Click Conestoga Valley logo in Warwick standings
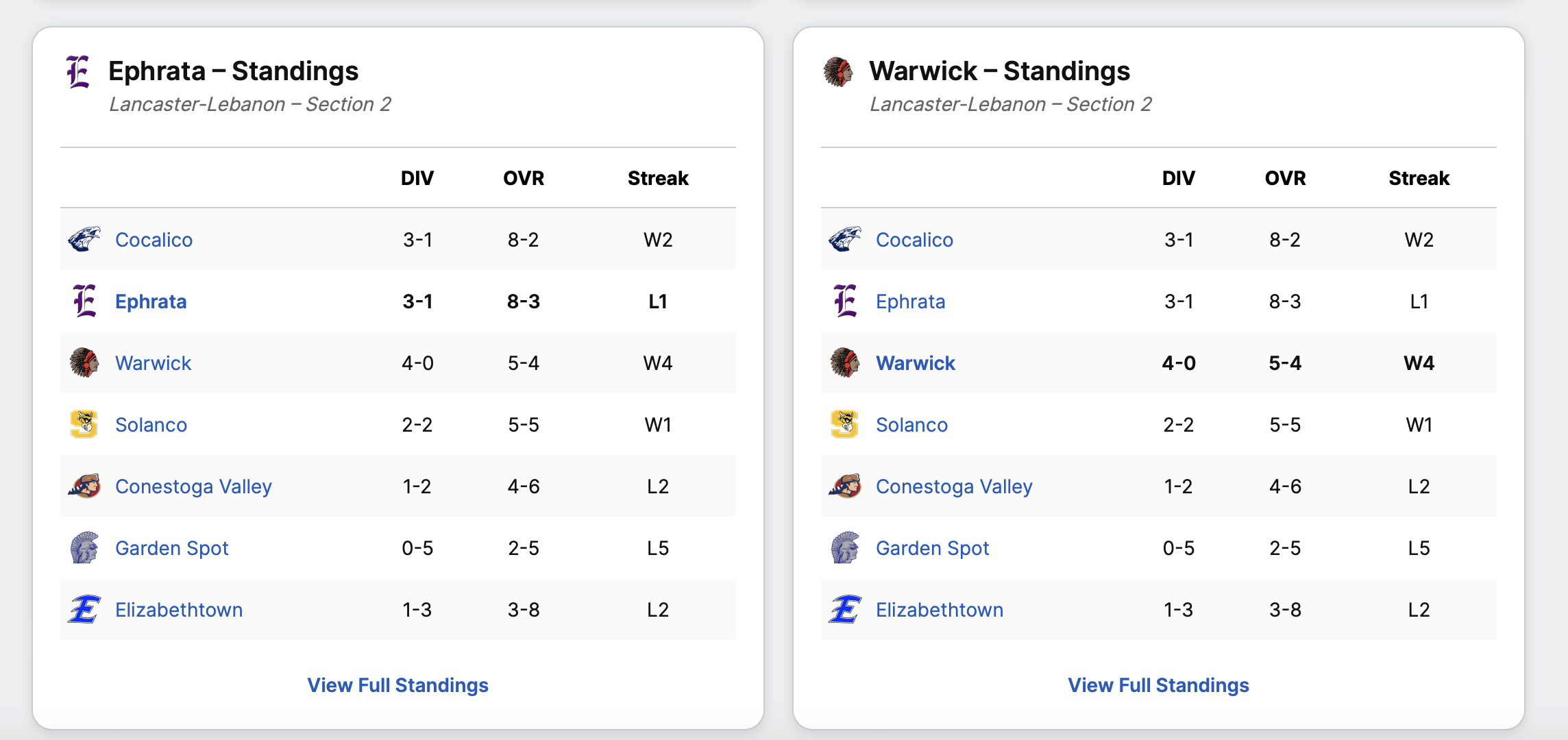This screenshot has width=1568, height=740. (845, 486)
